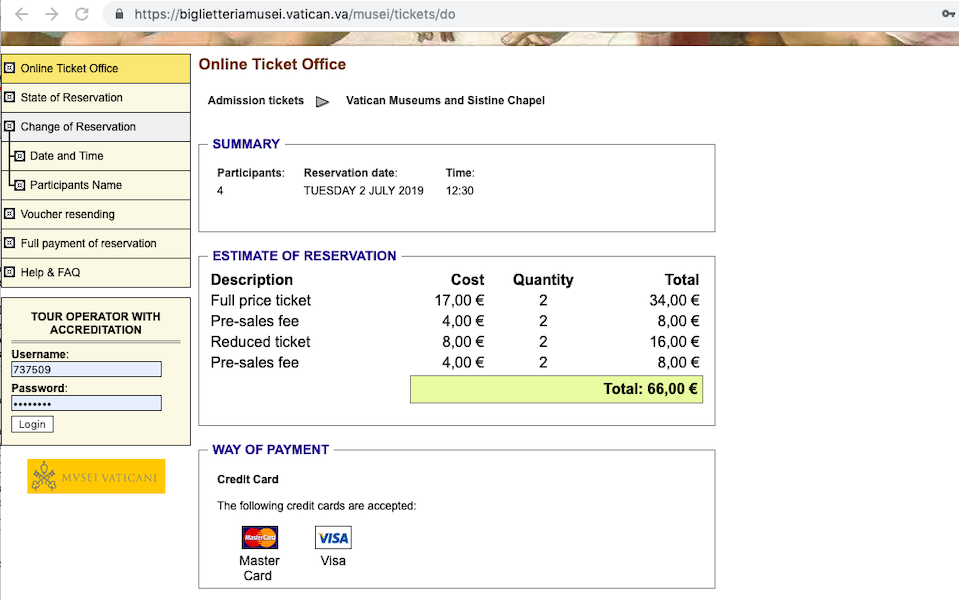This screenshot has width=959, height=600.
Task: Expand the Change of Reservation box icon
Action: point(9,127)
